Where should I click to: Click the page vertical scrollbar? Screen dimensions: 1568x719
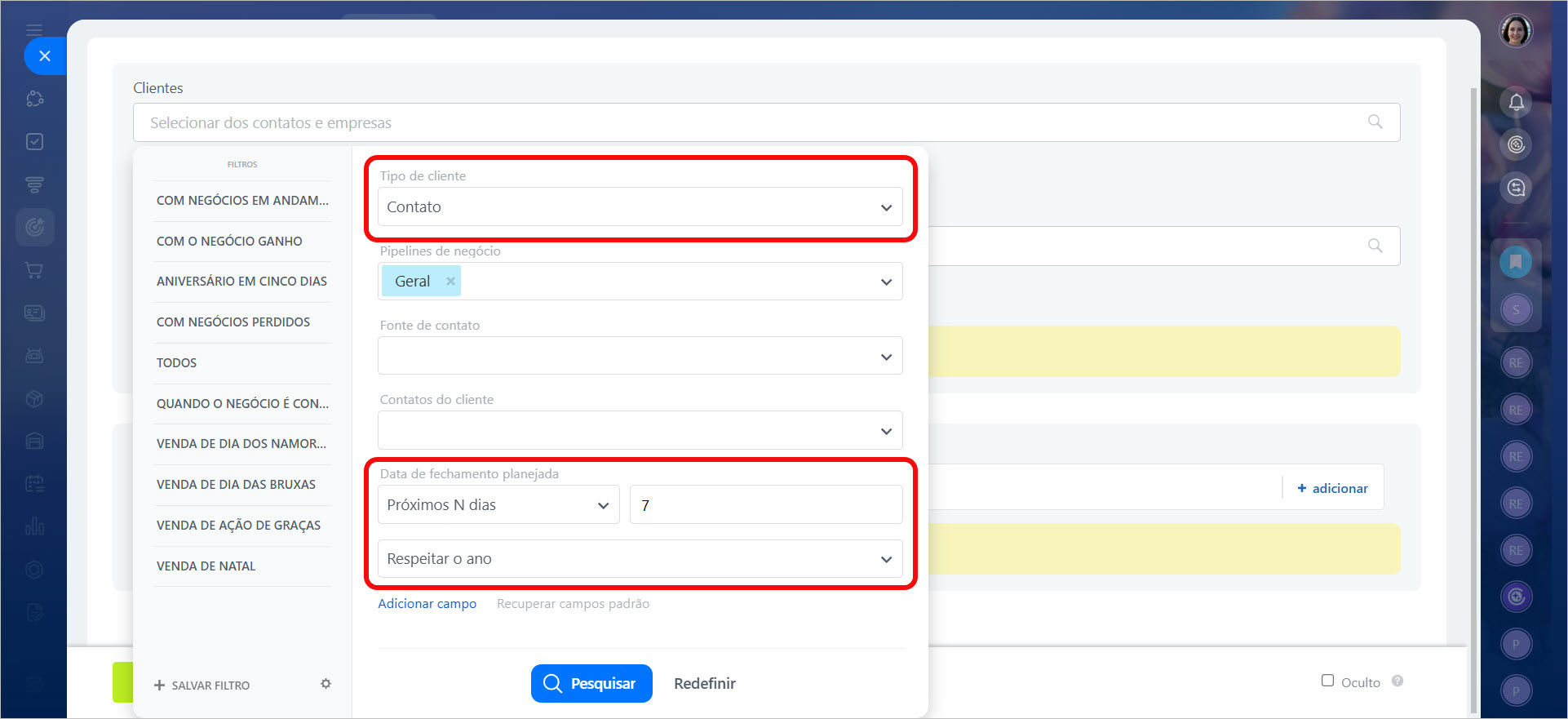coord(1473,400)
